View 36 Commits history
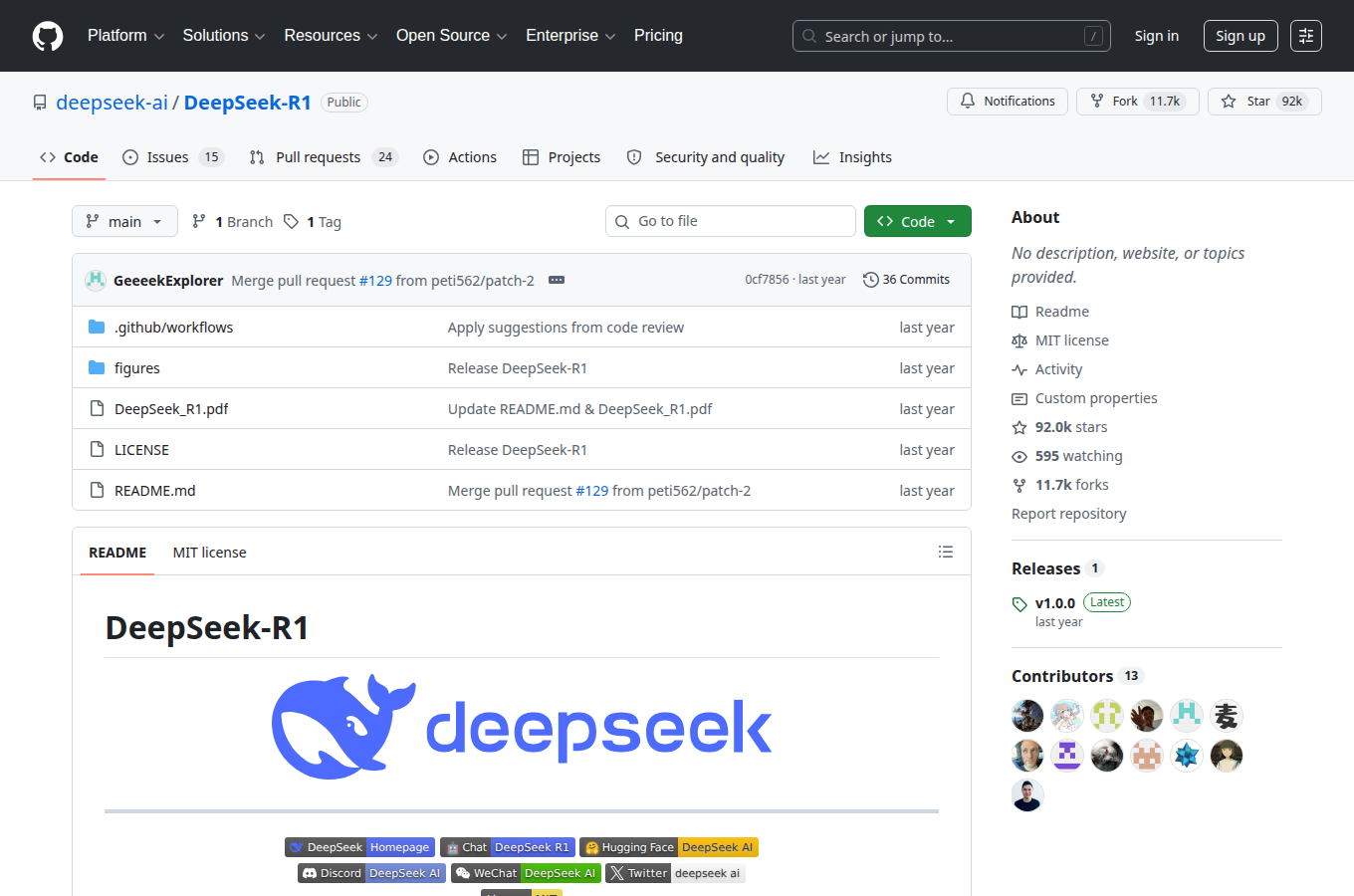This screenshot has height=896, width=1354. pyautogui.click(x=907, y=280)
